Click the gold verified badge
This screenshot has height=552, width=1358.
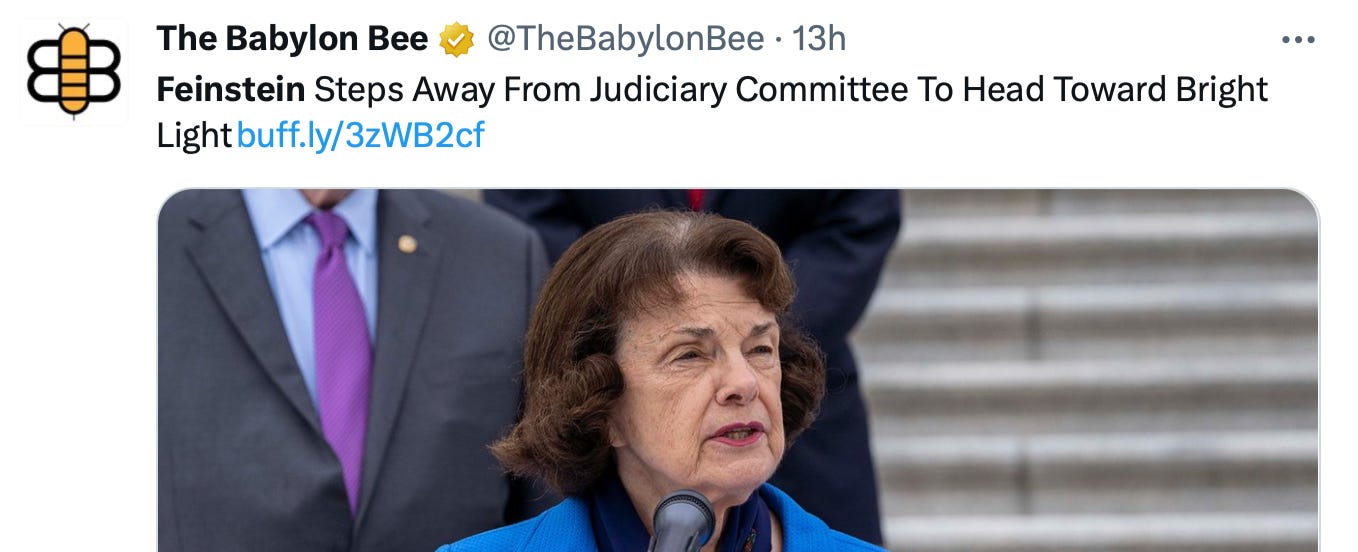tap(456, 40)
